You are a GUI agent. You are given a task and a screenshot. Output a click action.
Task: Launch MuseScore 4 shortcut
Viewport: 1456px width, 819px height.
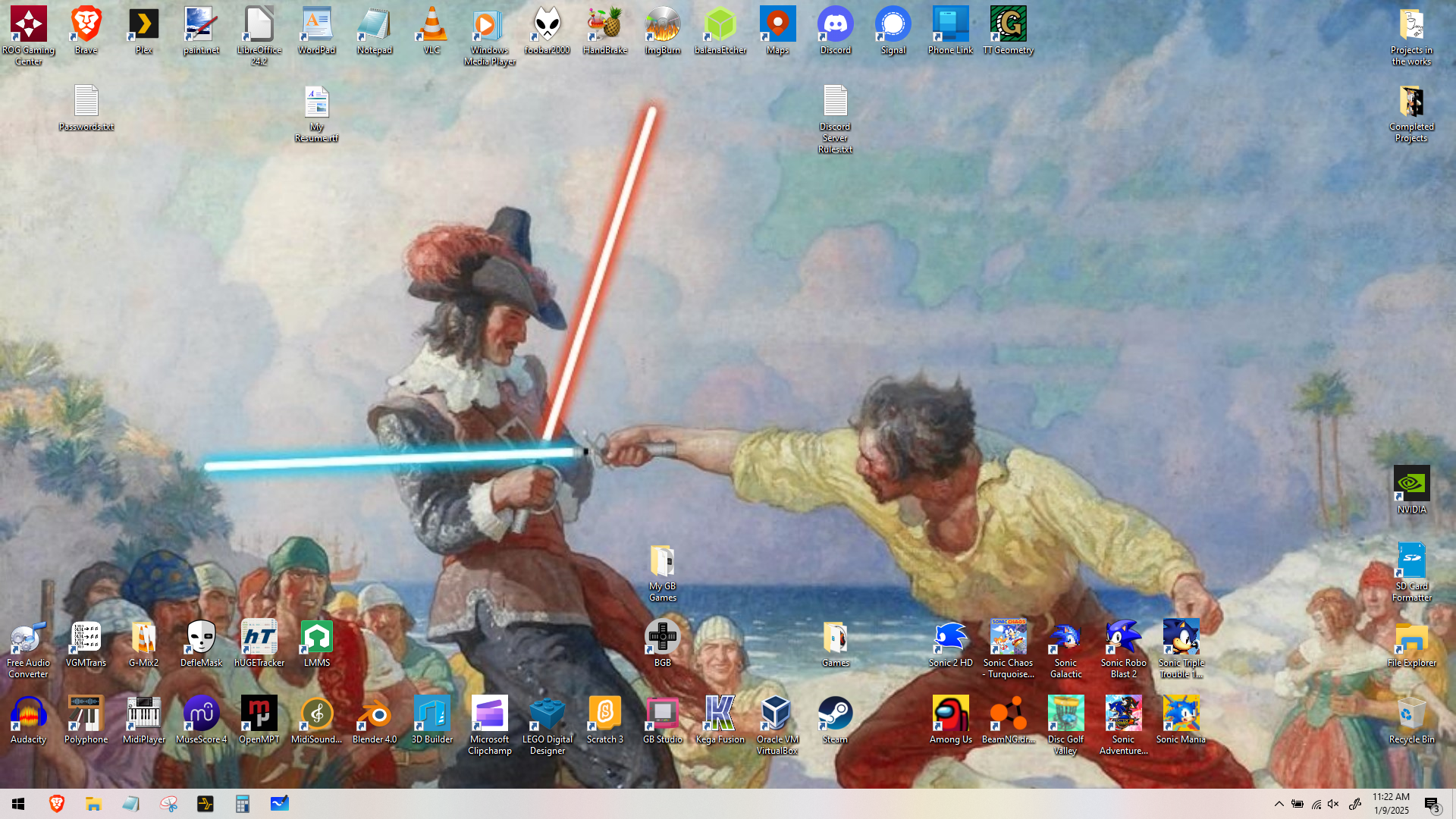coord(201,720)
